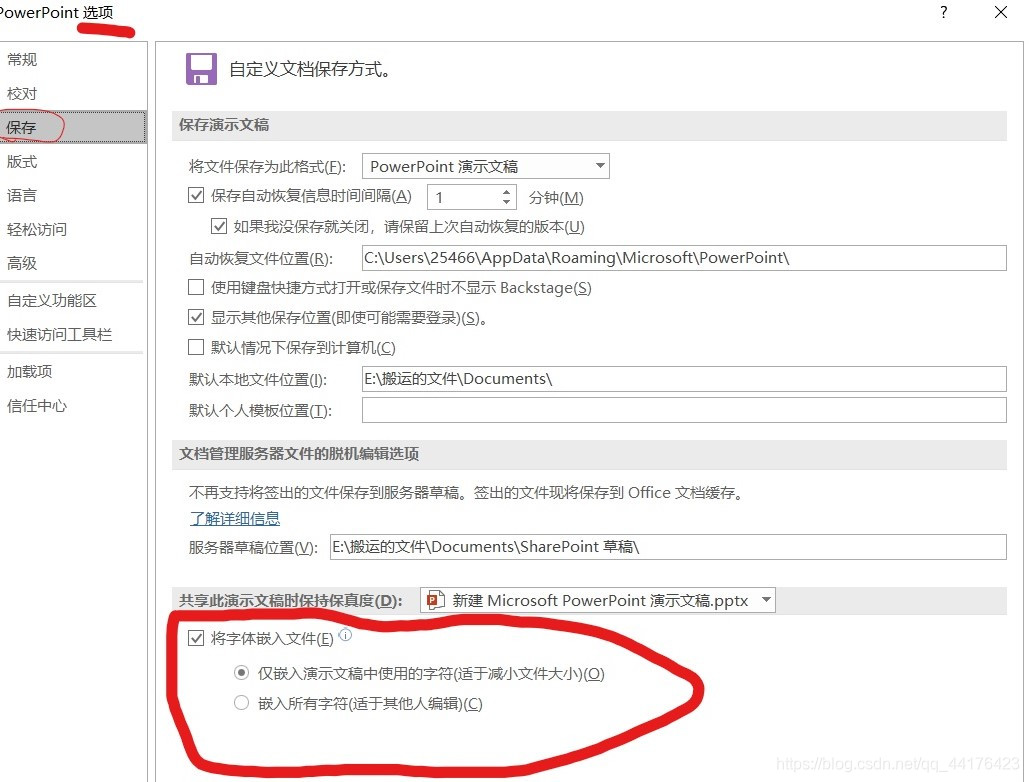This screenshot has width=1029, height=782.
Task: Open the 语言 options category
Action: click(73, 196)
